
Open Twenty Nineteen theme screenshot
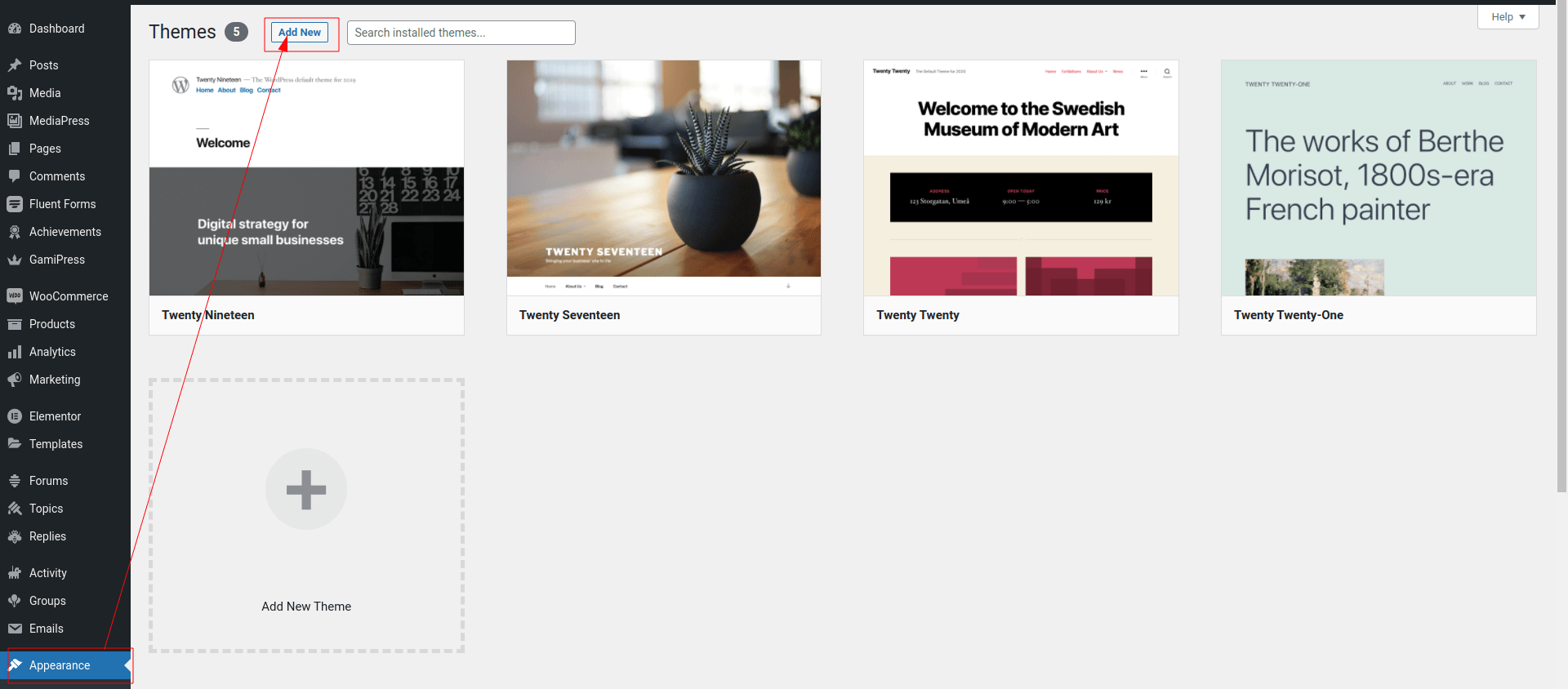pyautogui.click(x=306, y=178)
